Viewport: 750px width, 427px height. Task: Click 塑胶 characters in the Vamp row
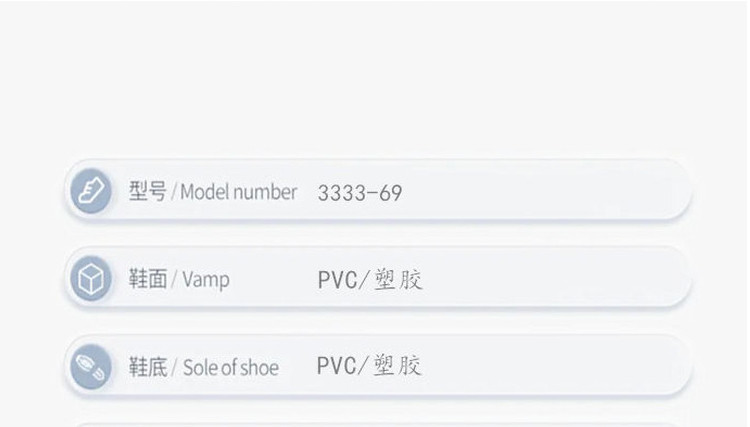[x=398, y=280]
